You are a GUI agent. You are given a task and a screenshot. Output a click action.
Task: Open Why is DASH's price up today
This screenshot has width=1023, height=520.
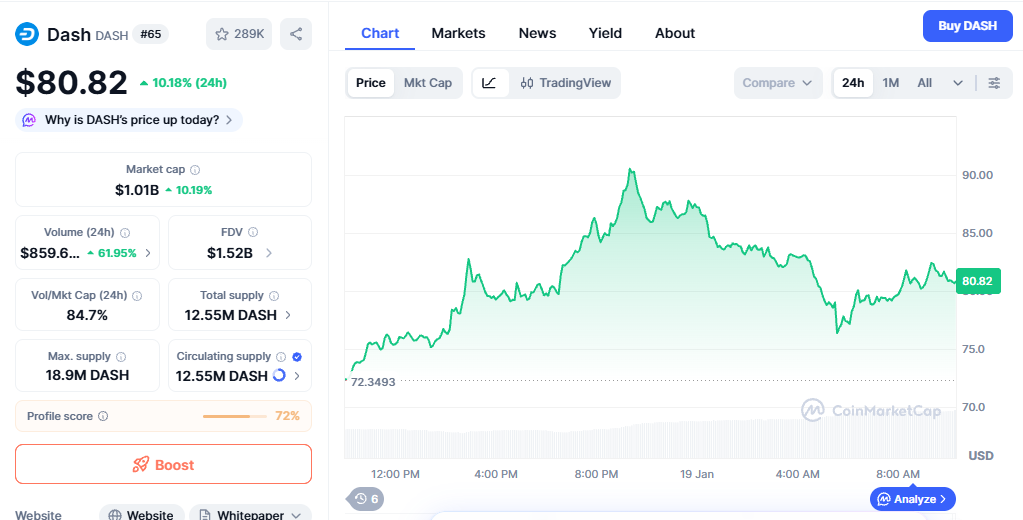(x=129, y=120)
